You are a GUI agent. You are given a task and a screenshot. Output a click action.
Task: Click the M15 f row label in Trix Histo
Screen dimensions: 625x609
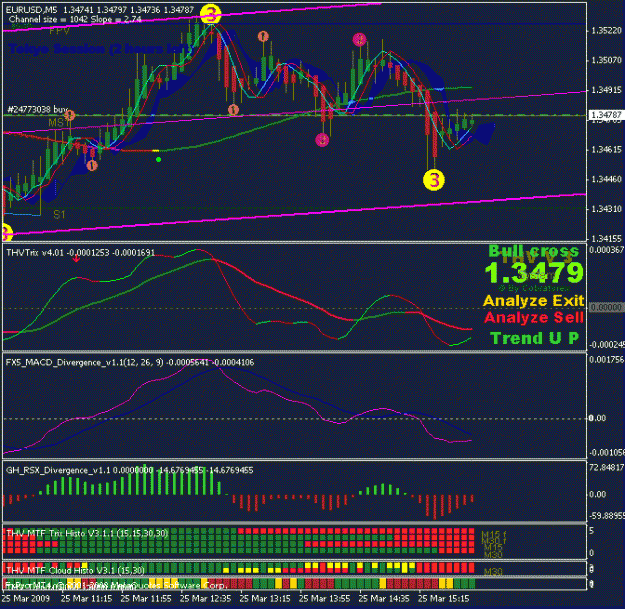pyautogui.click(x=493, y=534)
